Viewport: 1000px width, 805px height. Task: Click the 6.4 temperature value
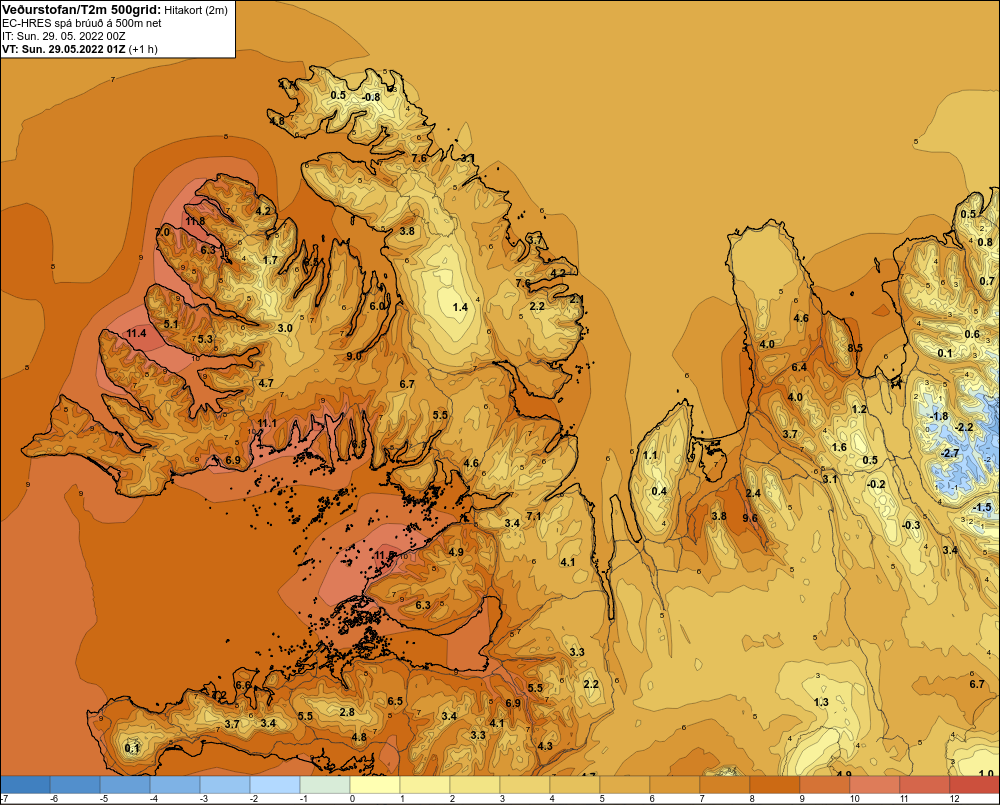(799, 367)
